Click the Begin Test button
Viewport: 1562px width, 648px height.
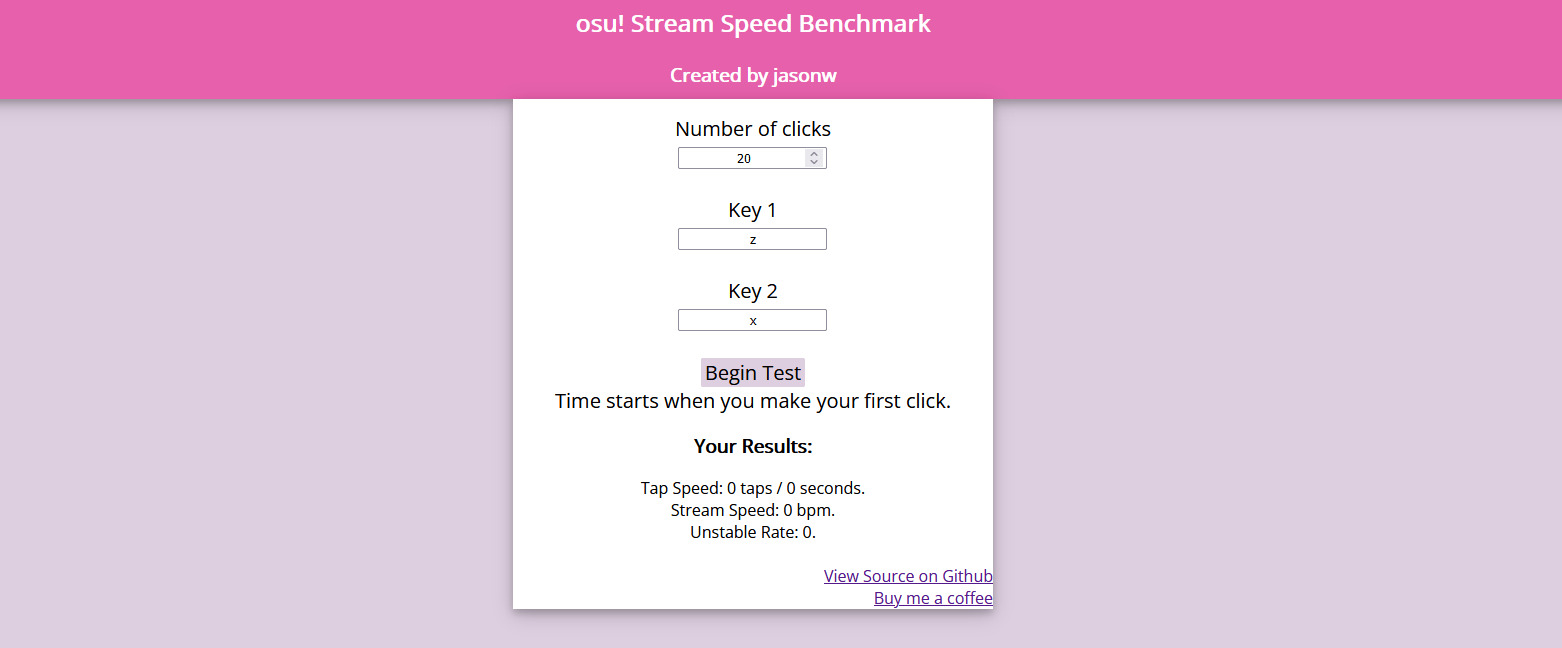tap(753, 373)
